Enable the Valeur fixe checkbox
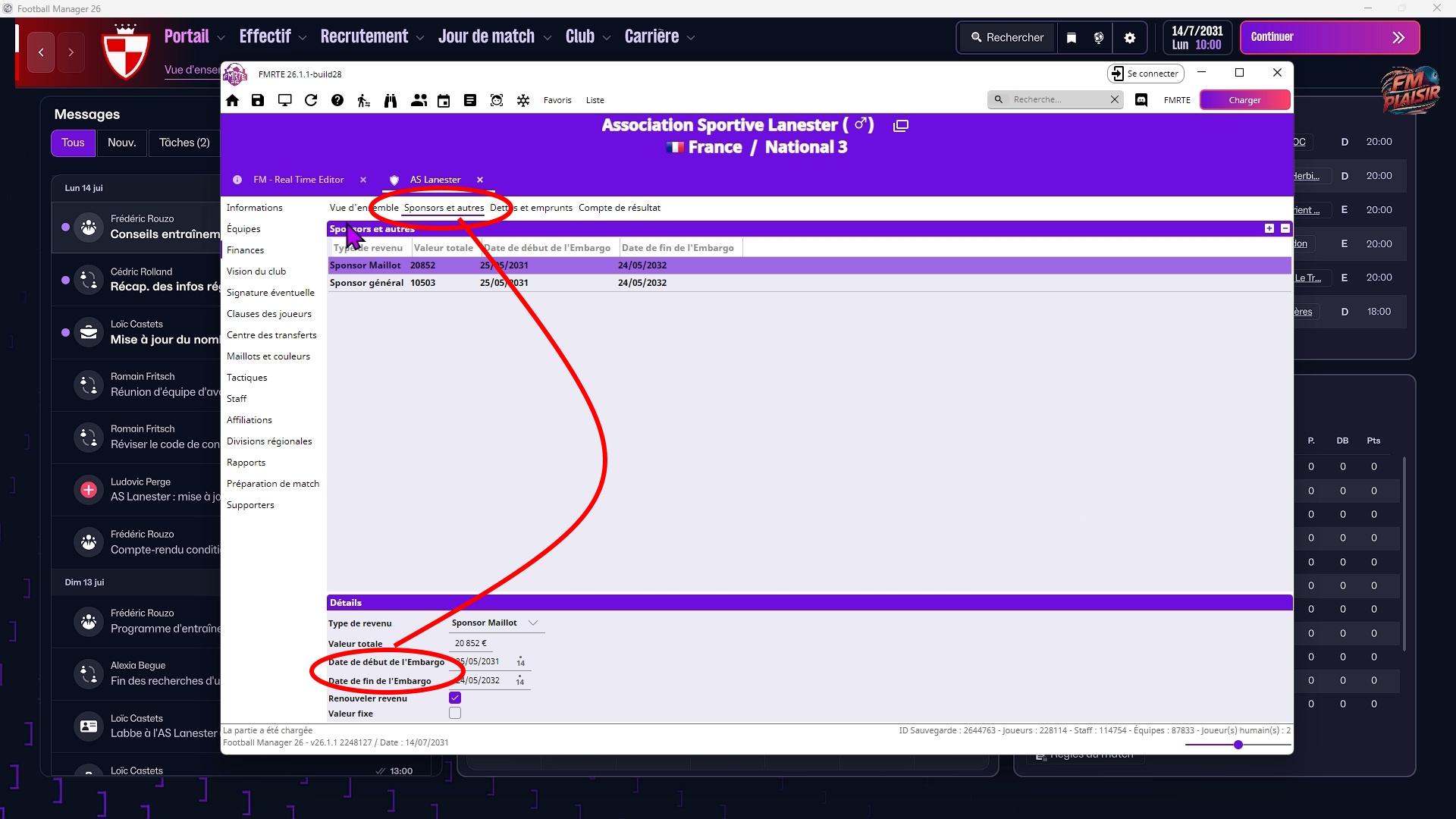 pos(455,714)
